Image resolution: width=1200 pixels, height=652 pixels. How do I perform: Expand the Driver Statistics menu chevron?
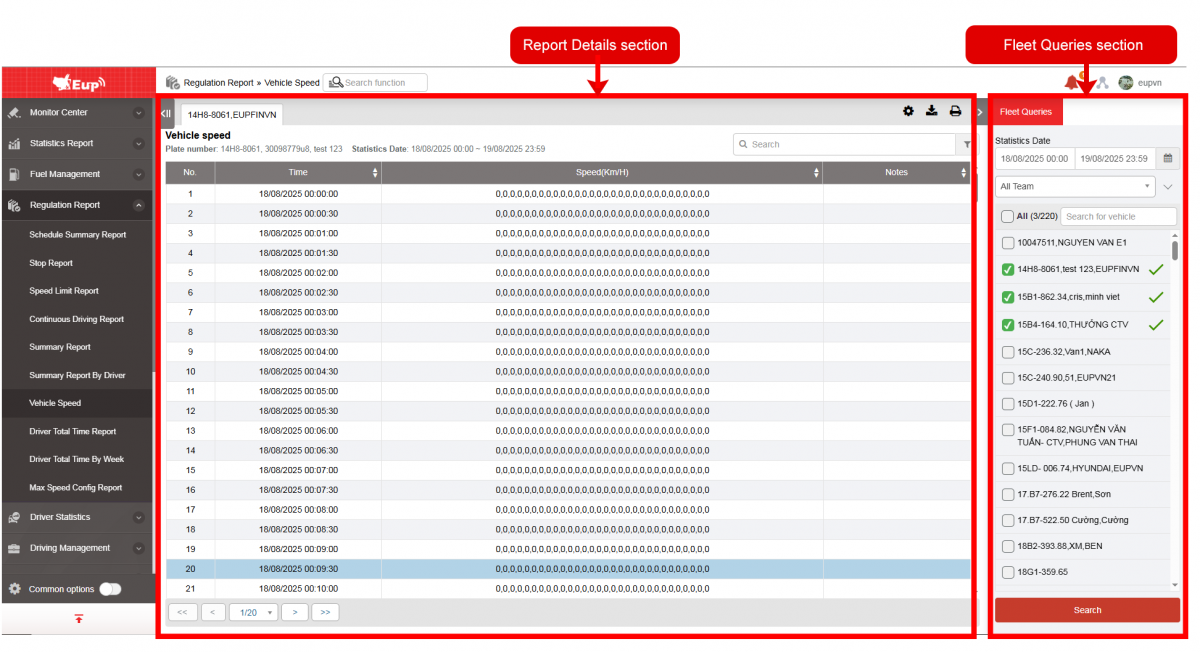138,517
